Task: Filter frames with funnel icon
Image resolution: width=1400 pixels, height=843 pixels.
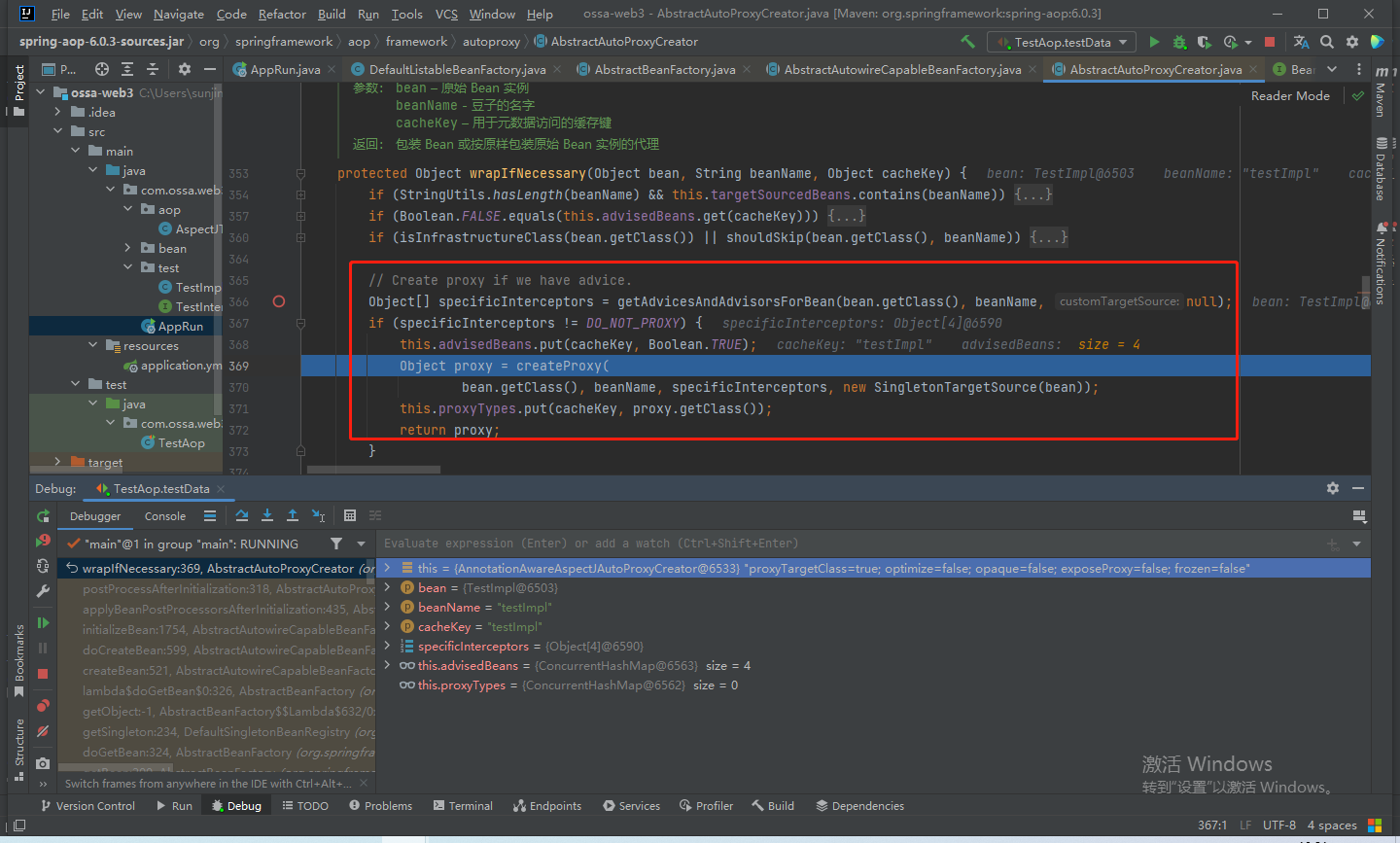Action: 336,544
